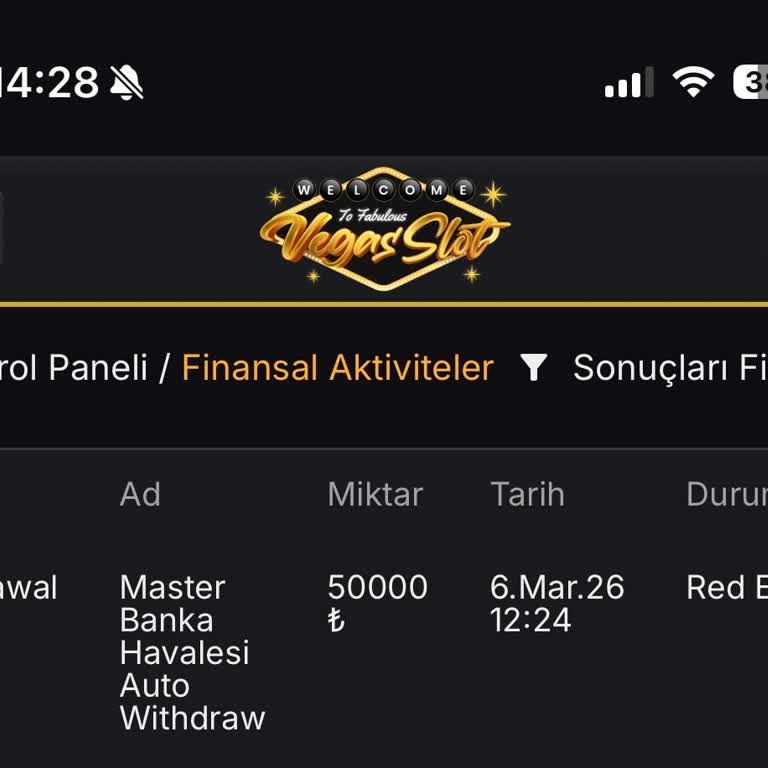
Task: Open the Sonuçları filter option
Action: tap(670, 368)
